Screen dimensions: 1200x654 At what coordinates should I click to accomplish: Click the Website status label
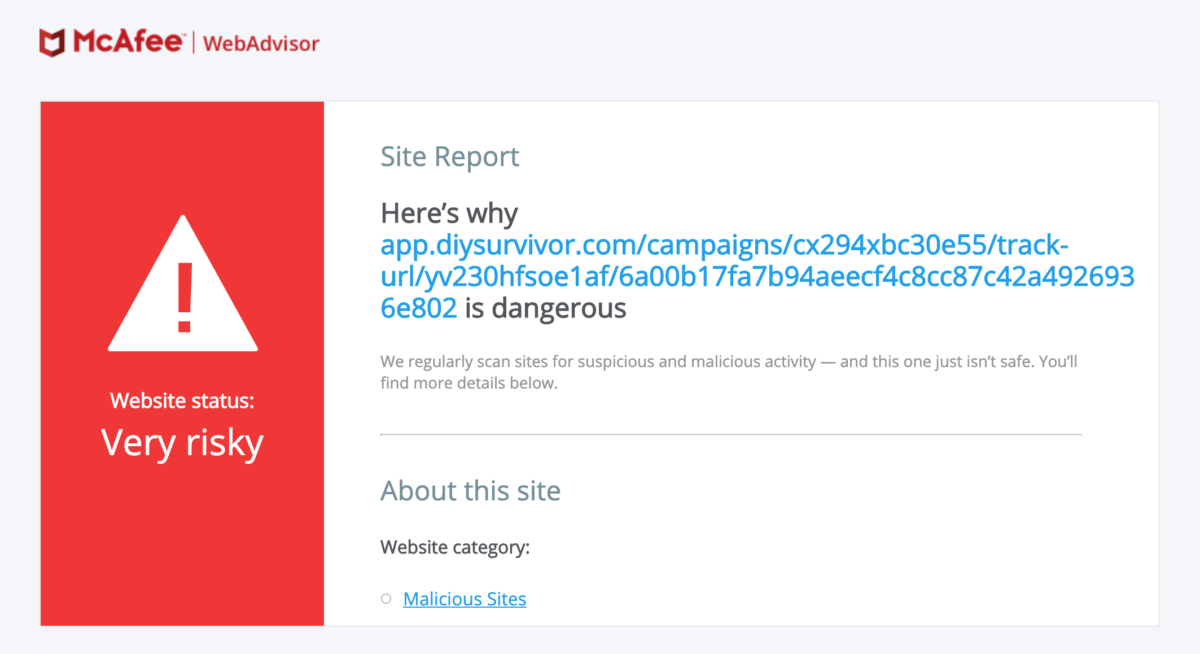182,401
